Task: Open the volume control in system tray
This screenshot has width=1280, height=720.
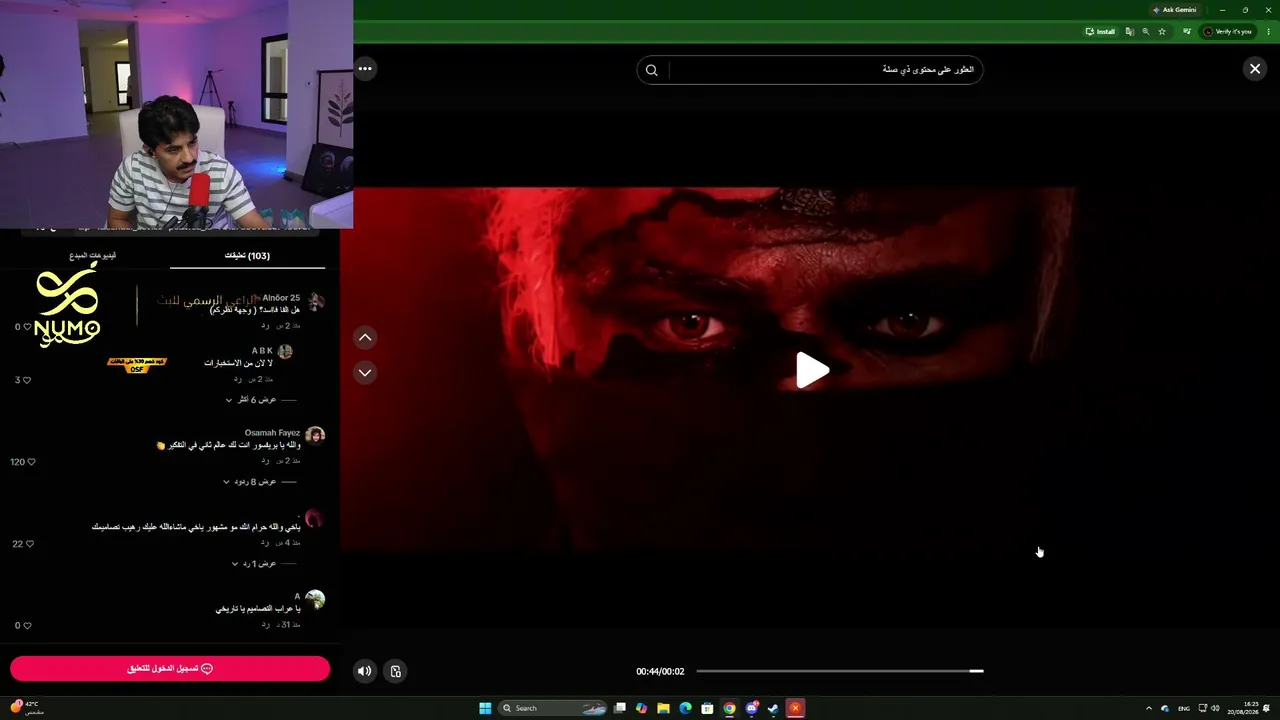Action: click(x=1215, y=708)
